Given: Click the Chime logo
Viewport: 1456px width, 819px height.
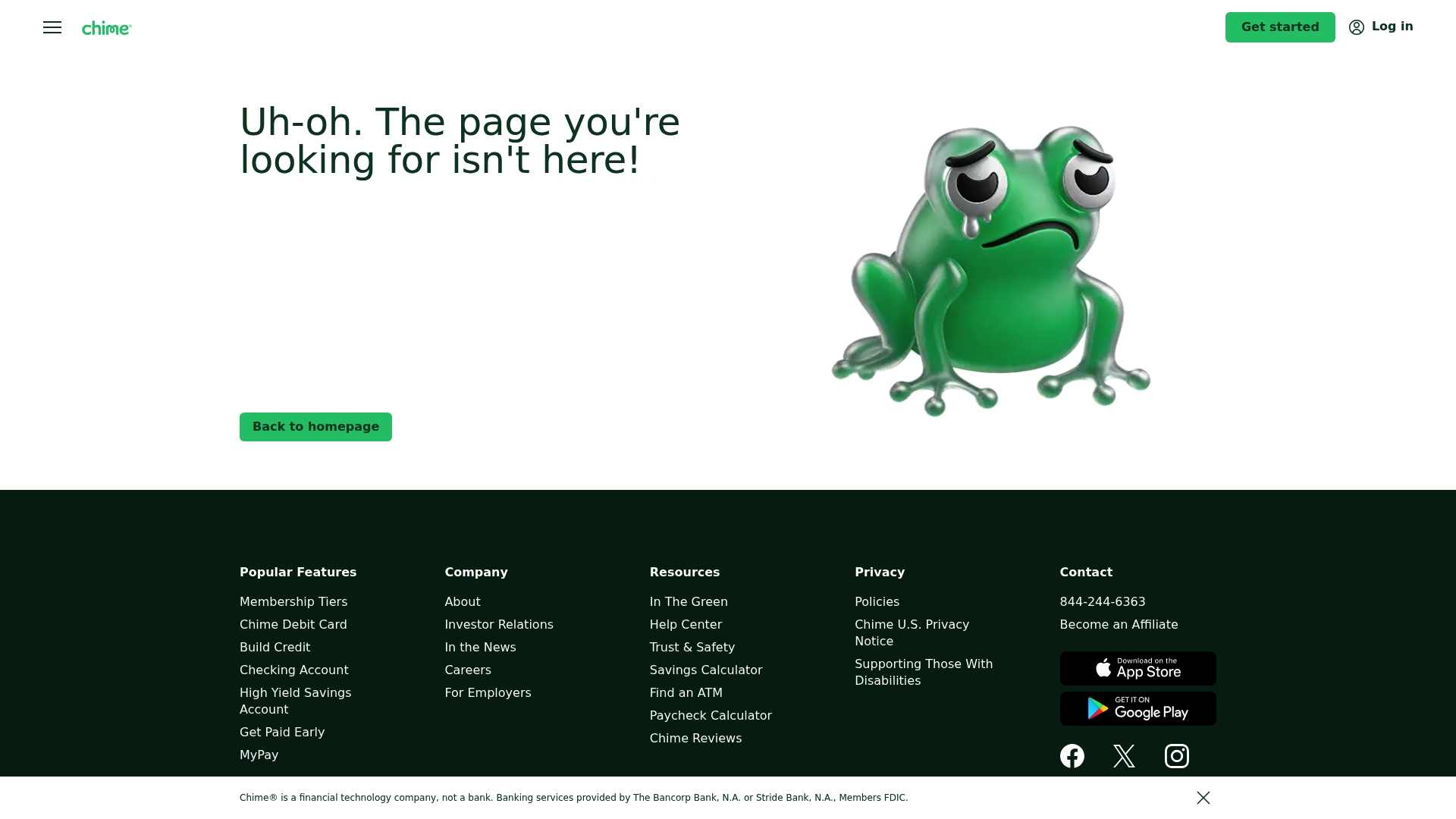Looking at the screenshot, I should click(x=107, y=28).
